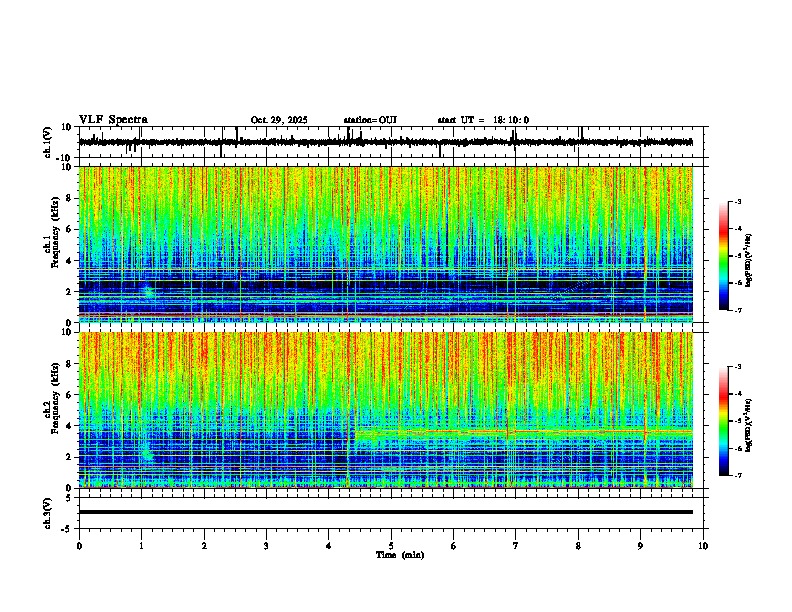Click the ch.2 spectrogram color scale bar
This screenshot has height=612, width=792.
pos(723,421)
